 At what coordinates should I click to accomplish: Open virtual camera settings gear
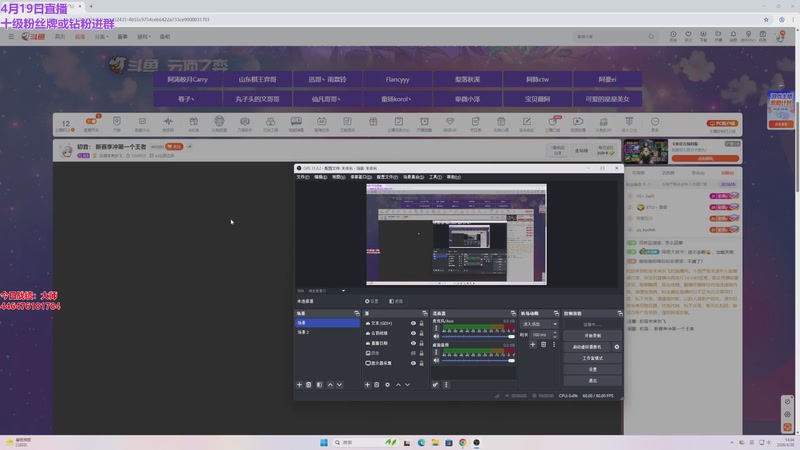point(617,347)
